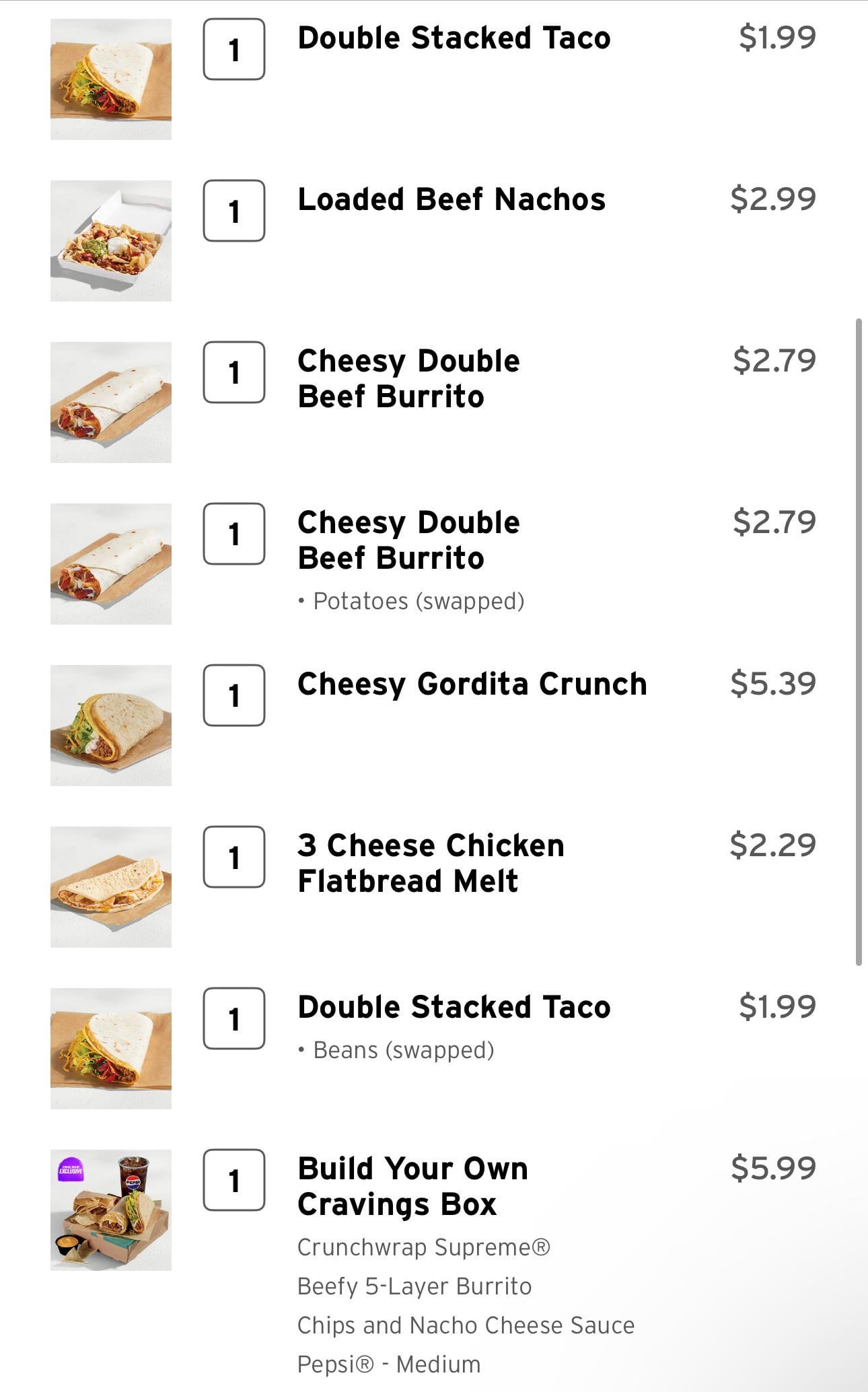Tap the Build Your Own Cravings Box quantity
Screen dimensions: 868x1392
pos(233,1180)
